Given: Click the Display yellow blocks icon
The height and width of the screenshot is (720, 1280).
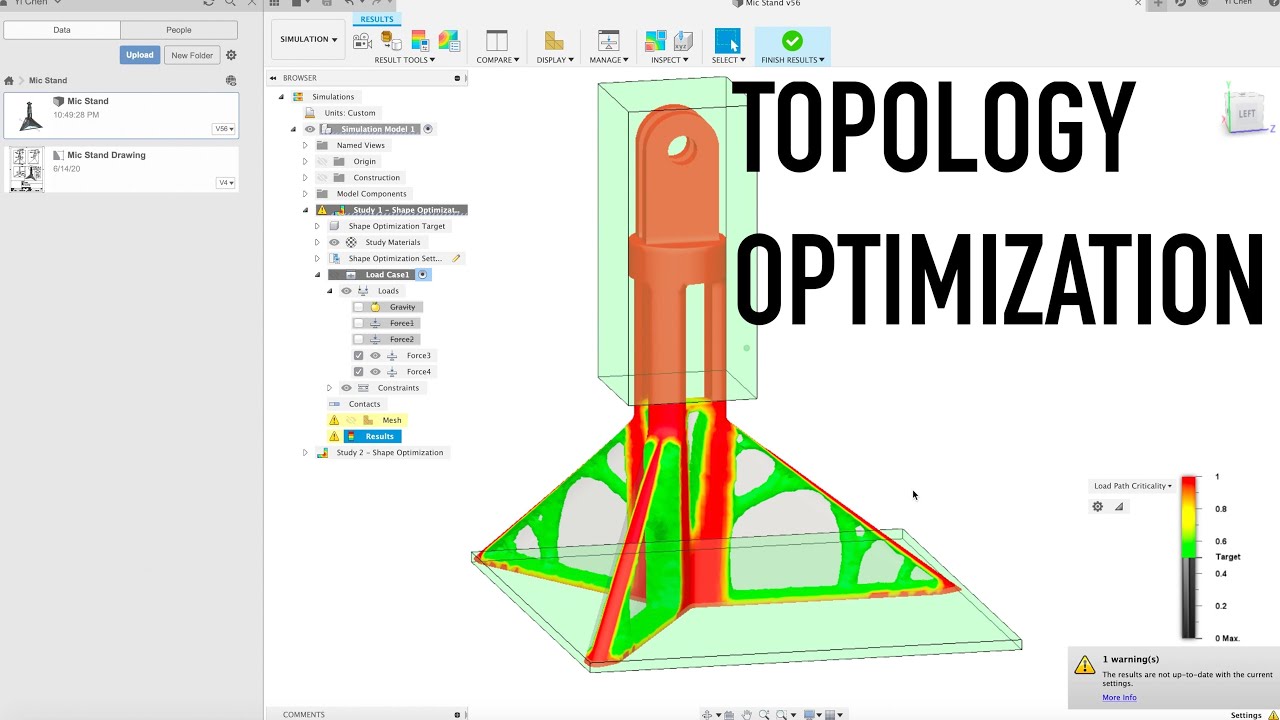Looking at the screenshot, I should tap(554, 41).
